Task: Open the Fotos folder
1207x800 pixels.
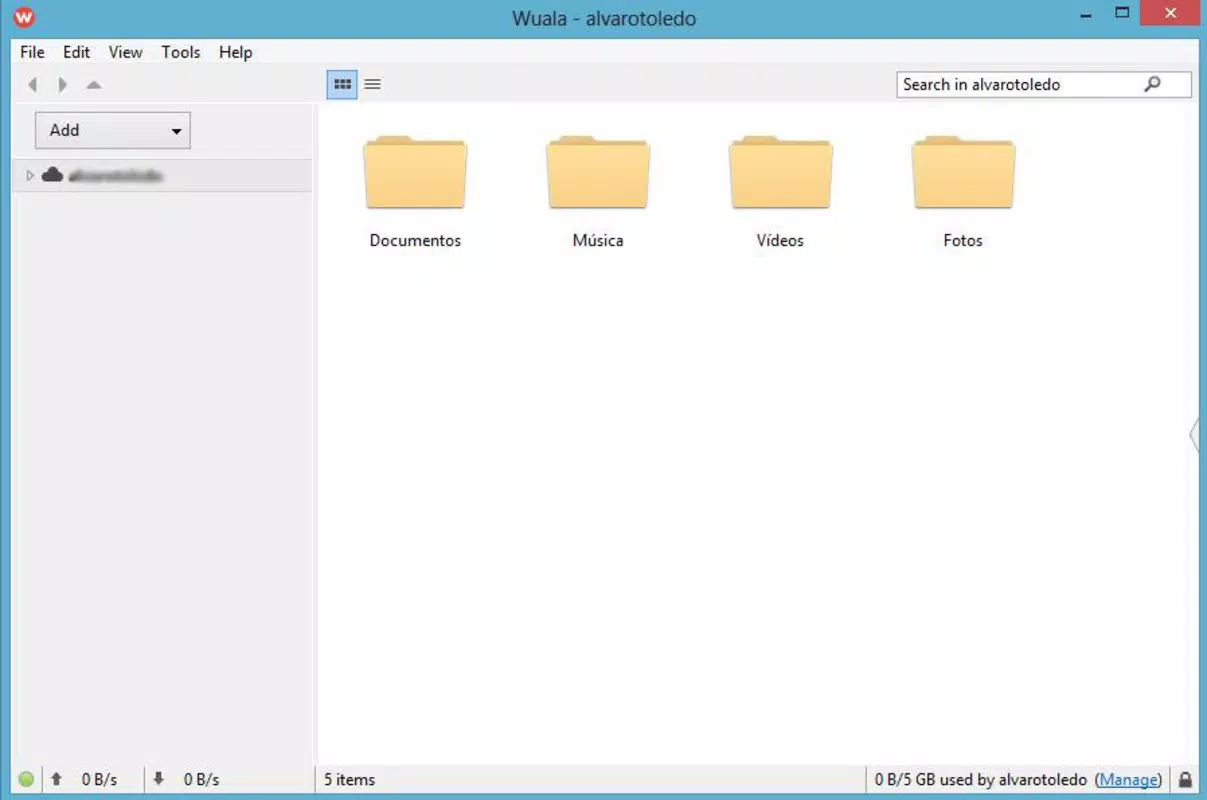Action: pyautogui.click(x=963, y=173)
